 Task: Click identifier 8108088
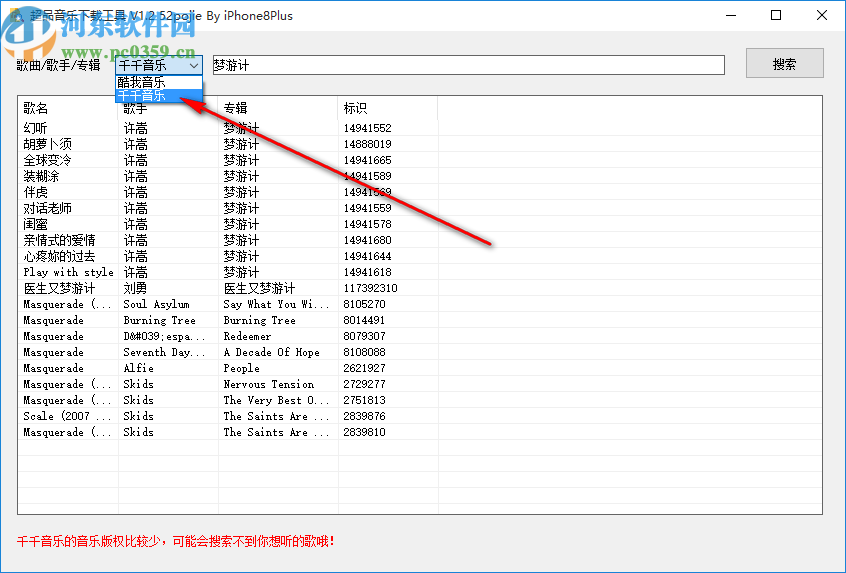[365, 352]
